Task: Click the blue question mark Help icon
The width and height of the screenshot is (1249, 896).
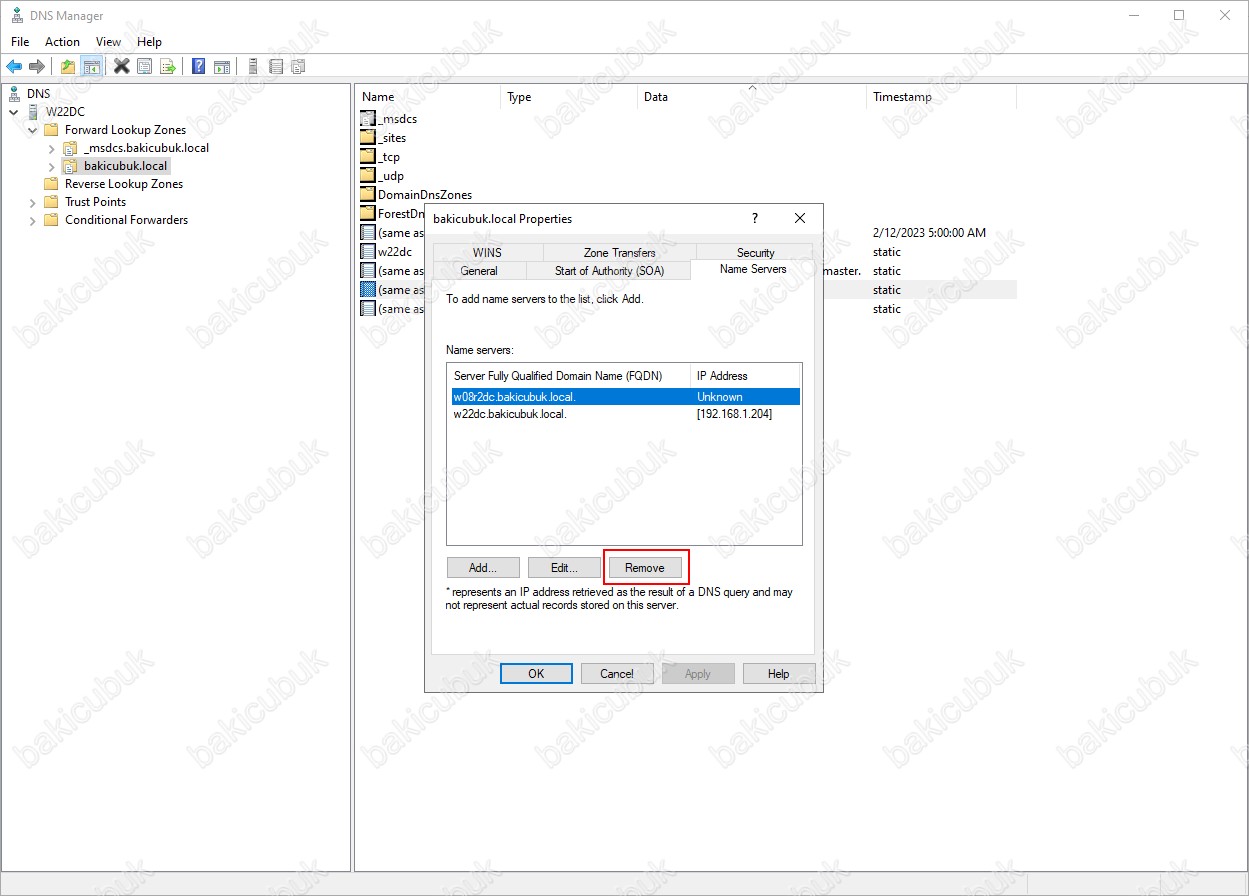Action: (x=198, y=67)
